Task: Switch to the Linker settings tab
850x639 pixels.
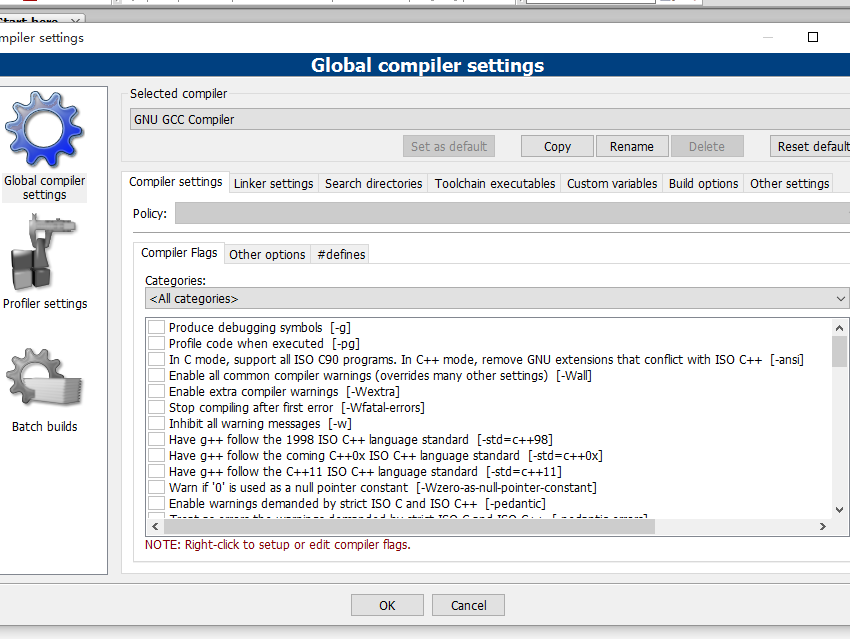Action: [x=273, y=184]
